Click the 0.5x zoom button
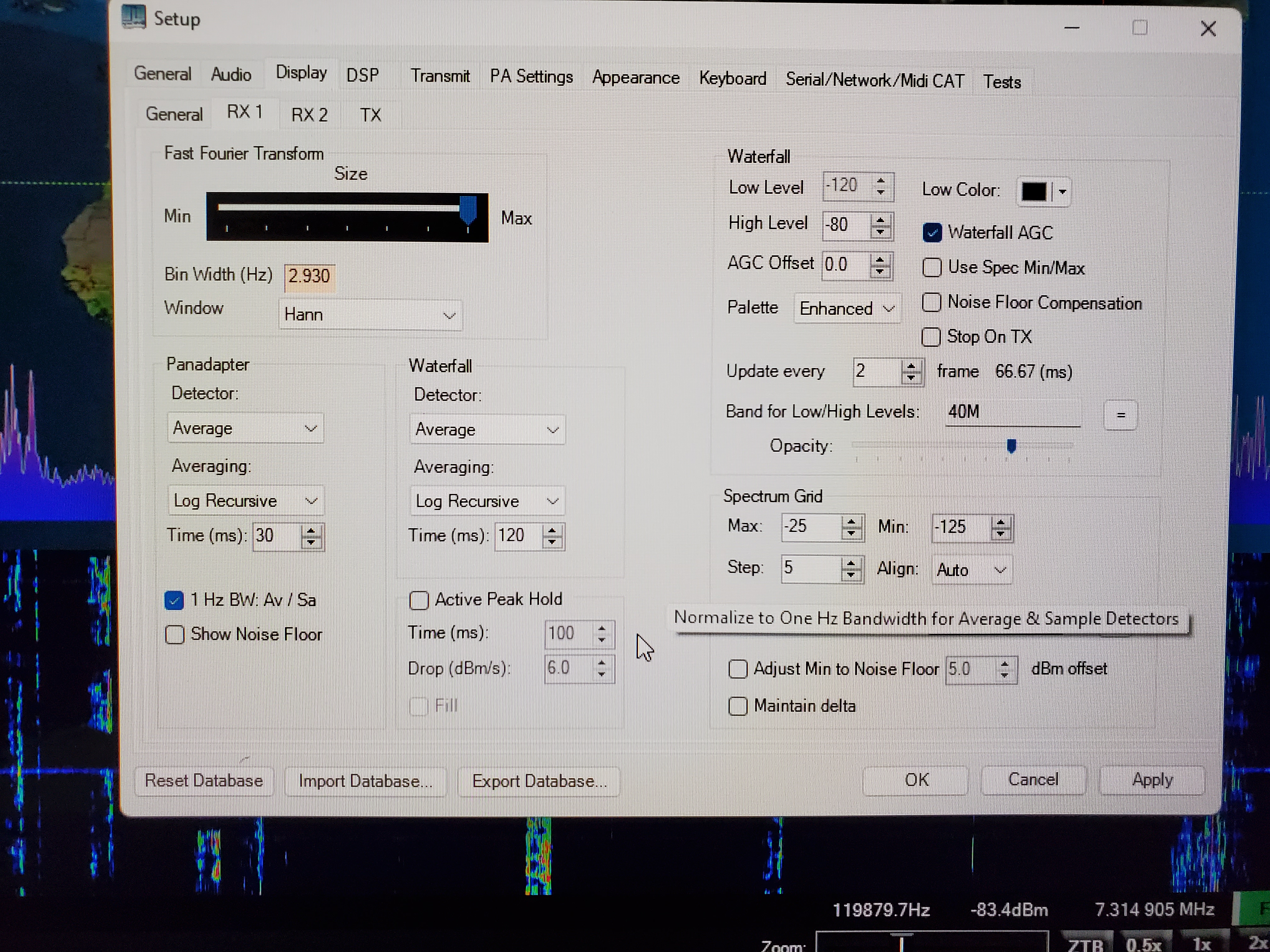 coord(1143,944)
